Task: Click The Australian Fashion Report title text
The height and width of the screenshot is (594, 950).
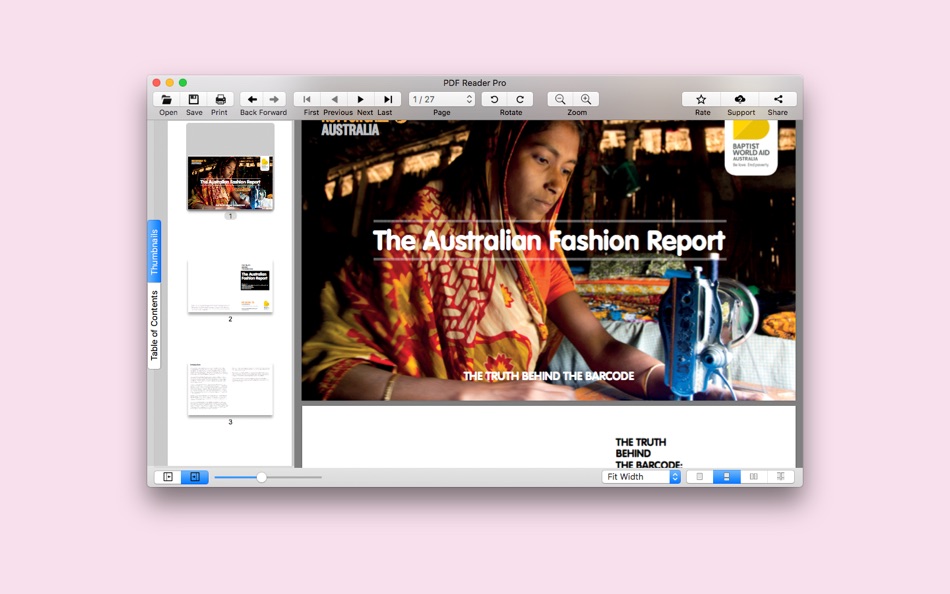Action: point(548,241)
